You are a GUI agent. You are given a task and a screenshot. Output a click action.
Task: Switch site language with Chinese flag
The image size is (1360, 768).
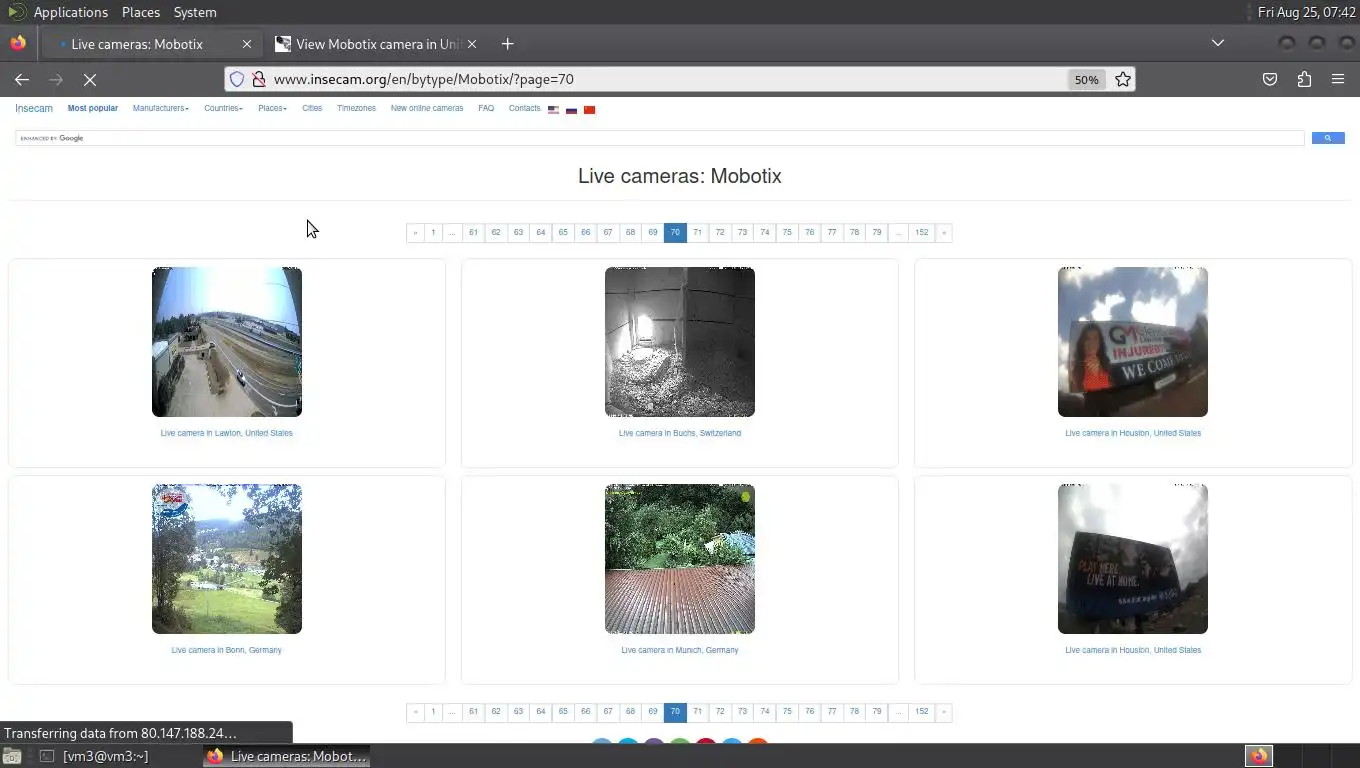tap(589, 110)
